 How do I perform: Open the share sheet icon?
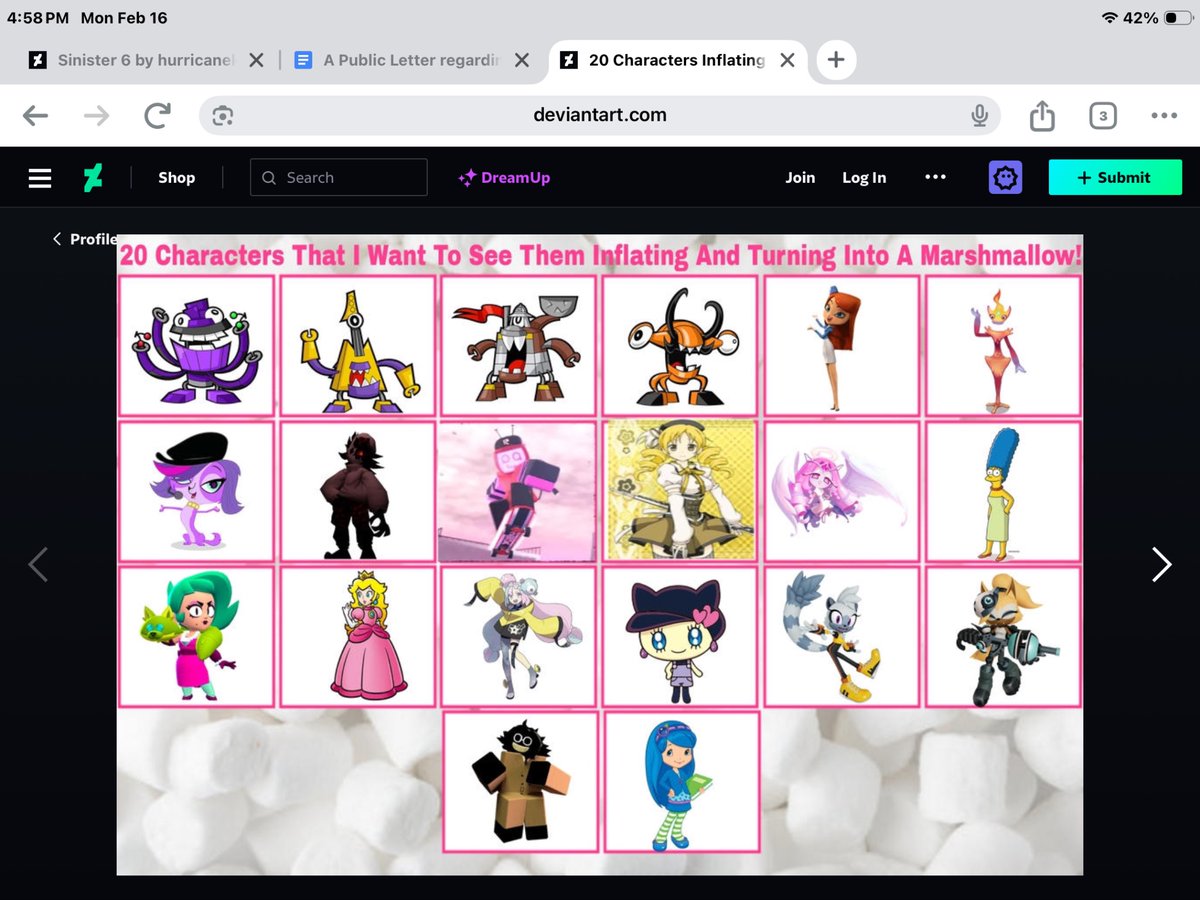[1042, 115]
